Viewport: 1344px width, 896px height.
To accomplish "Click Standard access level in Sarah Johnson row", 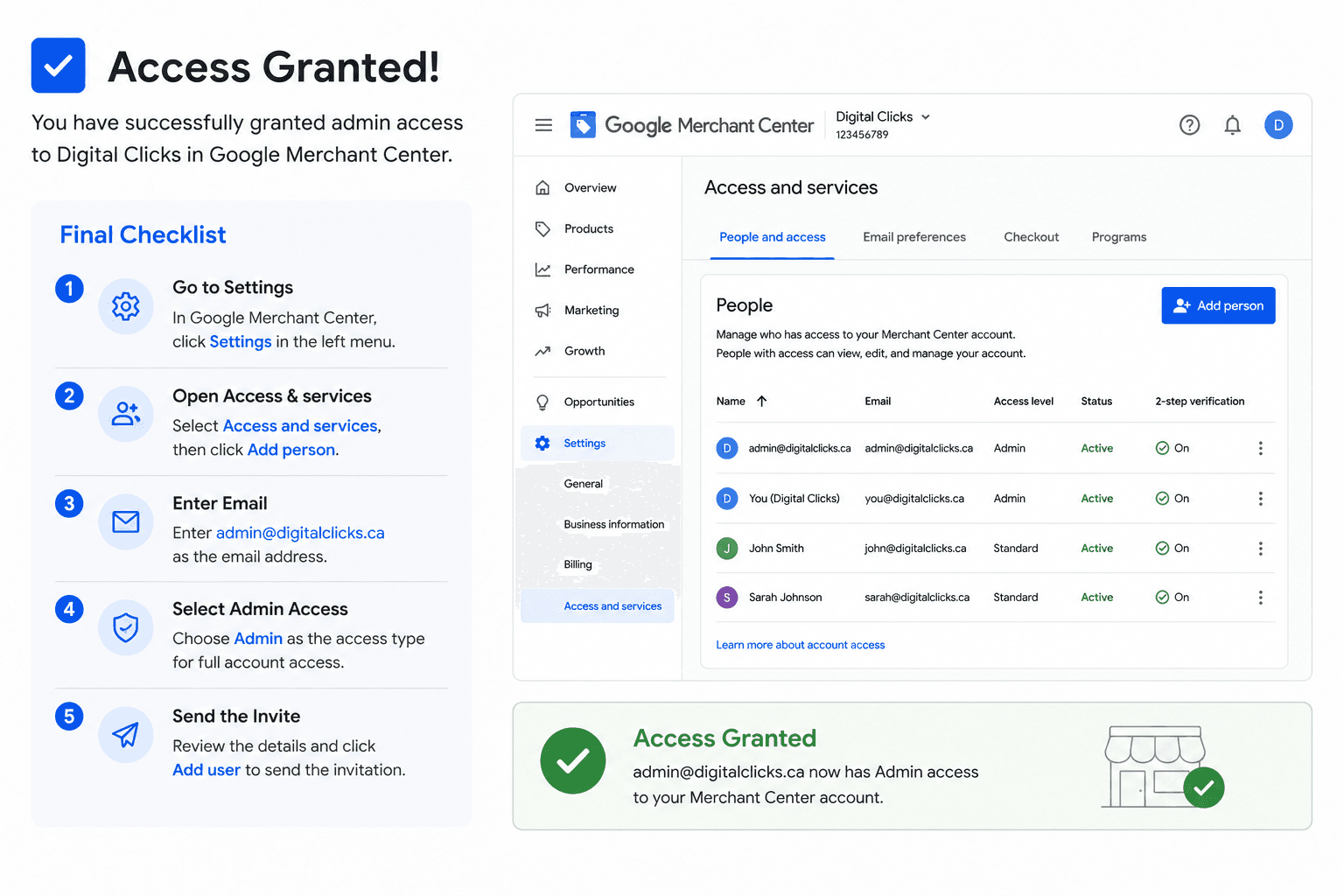I will coord(1016,598).
